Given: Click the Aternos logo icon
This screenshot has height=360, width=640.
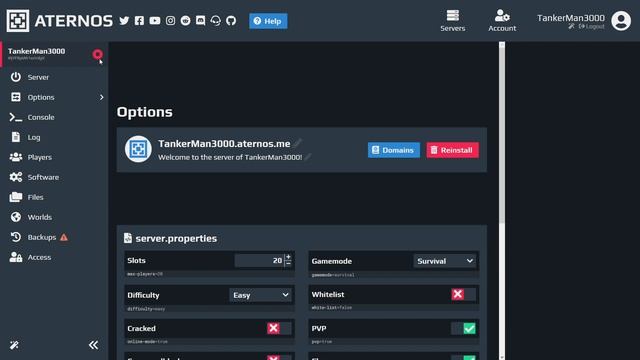Looking at the screenshot, I should click(18, 20).
